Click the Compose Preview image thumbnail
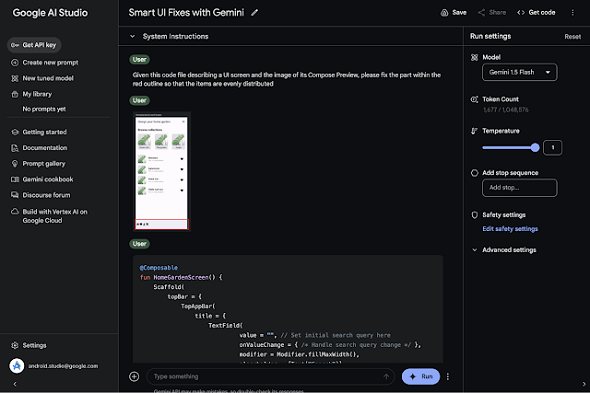The width and height of the screenshot is (590, 393). click(162, 172)
